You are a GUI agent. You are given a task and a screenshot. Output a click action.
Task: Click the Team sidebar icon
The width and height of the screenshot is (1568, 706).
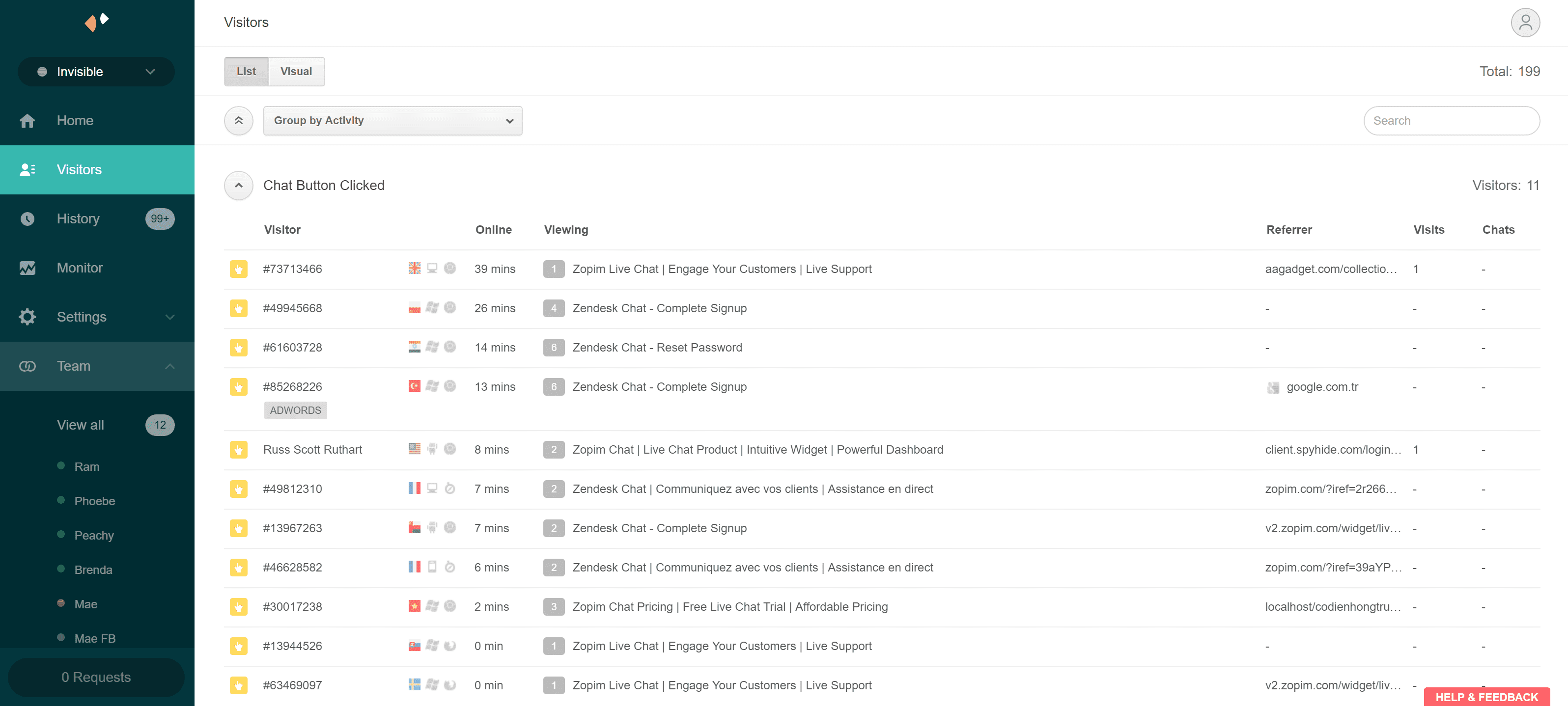point(28,365)
